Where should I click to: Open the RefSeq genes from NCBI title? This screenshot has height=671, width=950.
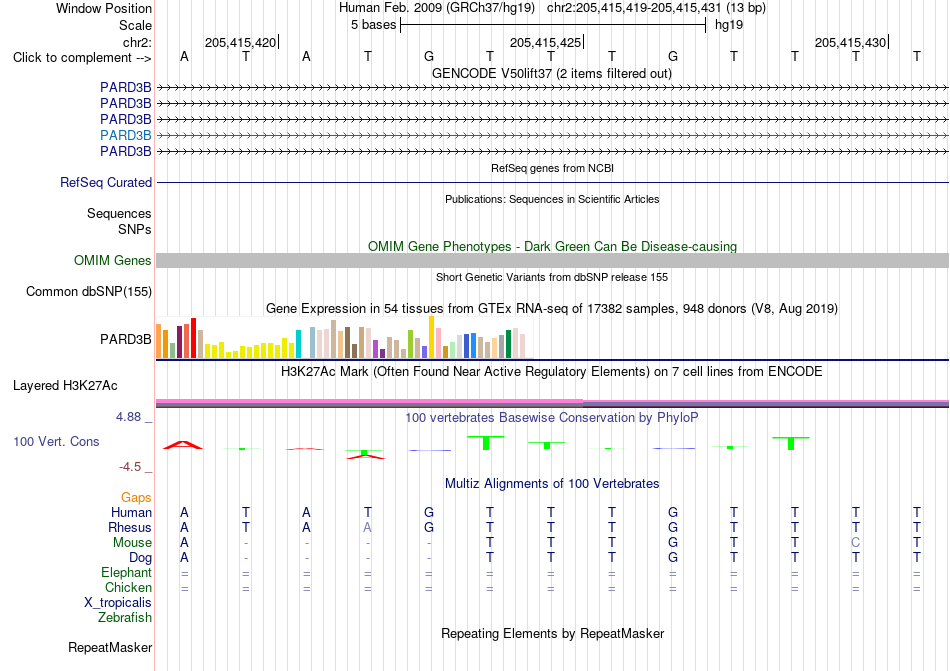pos(552,168)
